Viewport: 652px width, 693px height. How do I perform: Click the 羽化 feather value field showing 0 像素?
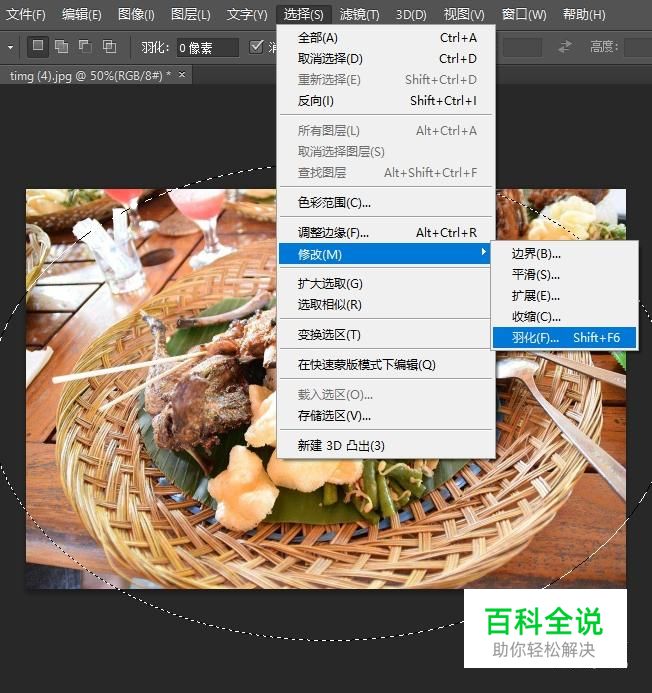coord(208,47)
